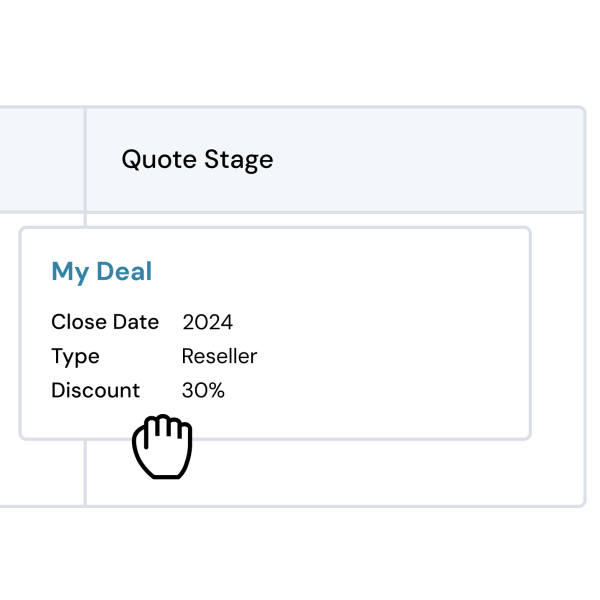
Task: Click the grabbing hand cursor icon
Action: [162, 446]
